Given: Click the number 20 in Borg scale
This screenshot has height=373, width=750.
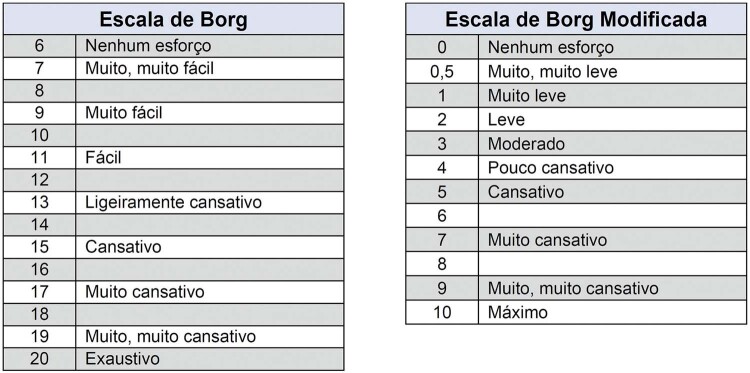Looking at the screenshot, I should tap(40, 359).
